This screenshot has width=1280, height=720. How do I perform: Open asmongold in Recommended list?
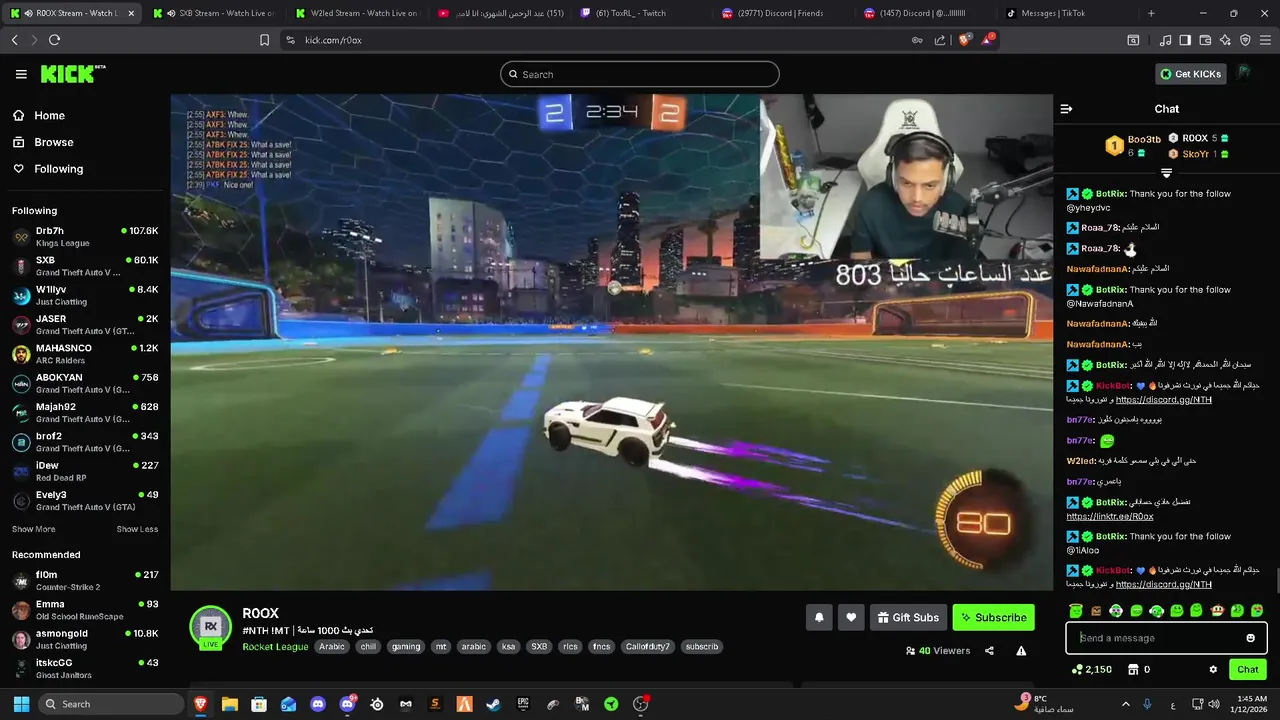[85, 639]
